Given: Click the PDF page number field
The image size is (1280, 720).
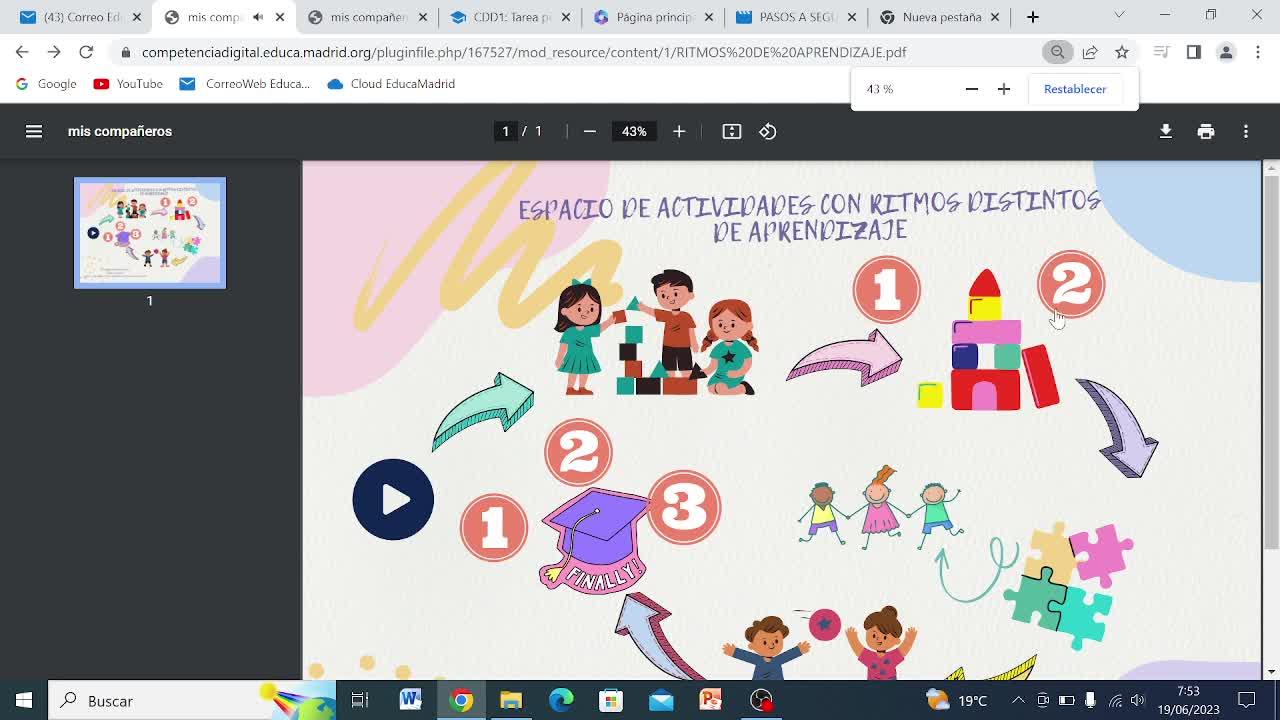Looking at the screenshot, I should pos(506,131).
